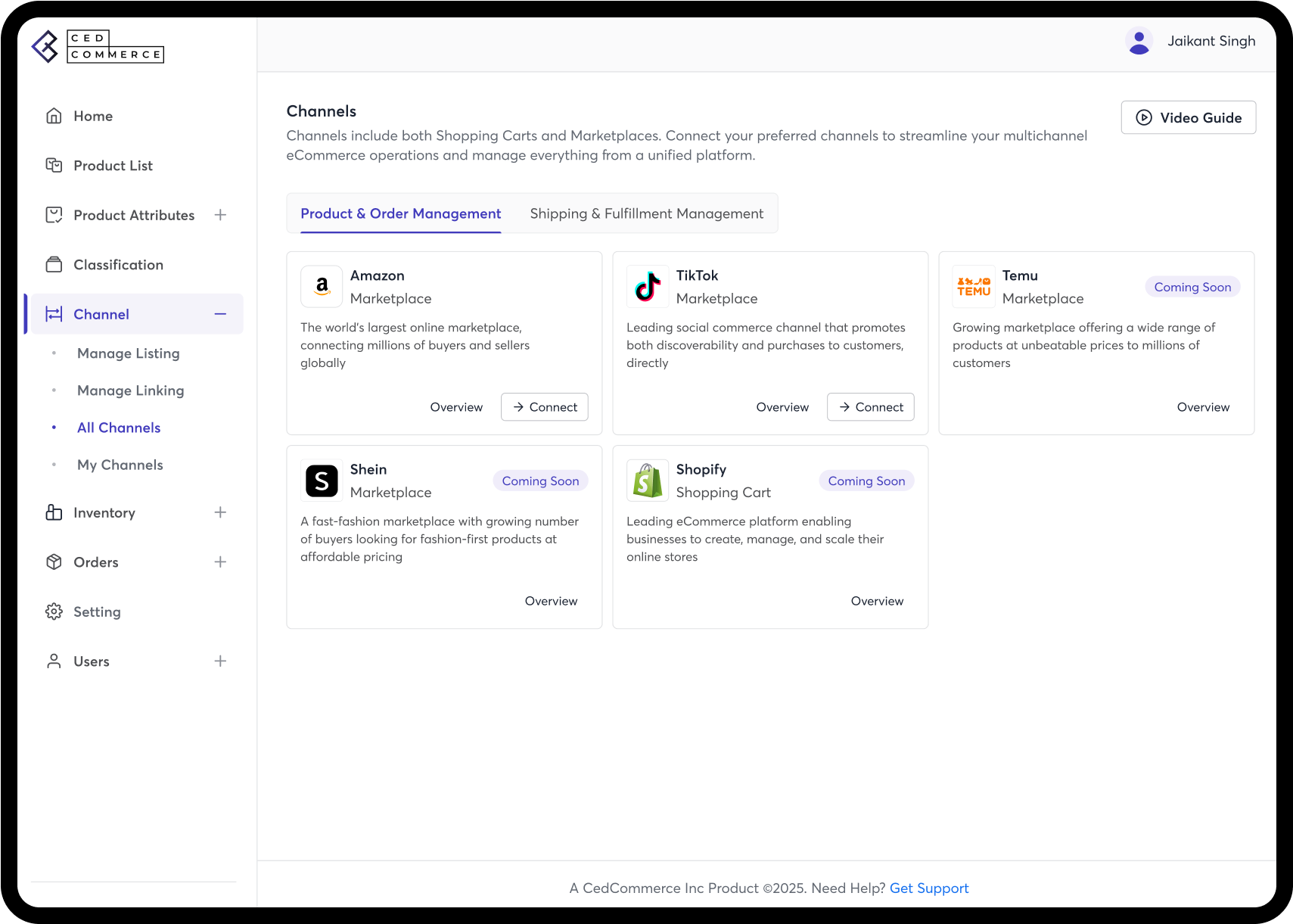The height and width of the screenshot is (924, 1293).
Task: Open Shein Overview
Action: tap(551, 601)
